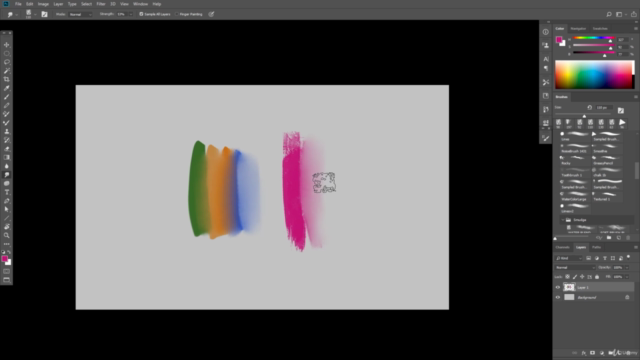Click the Layer 1 thumbnail
Screen dimensions: 640x360
pyautogui.click(x=569, y=287)
